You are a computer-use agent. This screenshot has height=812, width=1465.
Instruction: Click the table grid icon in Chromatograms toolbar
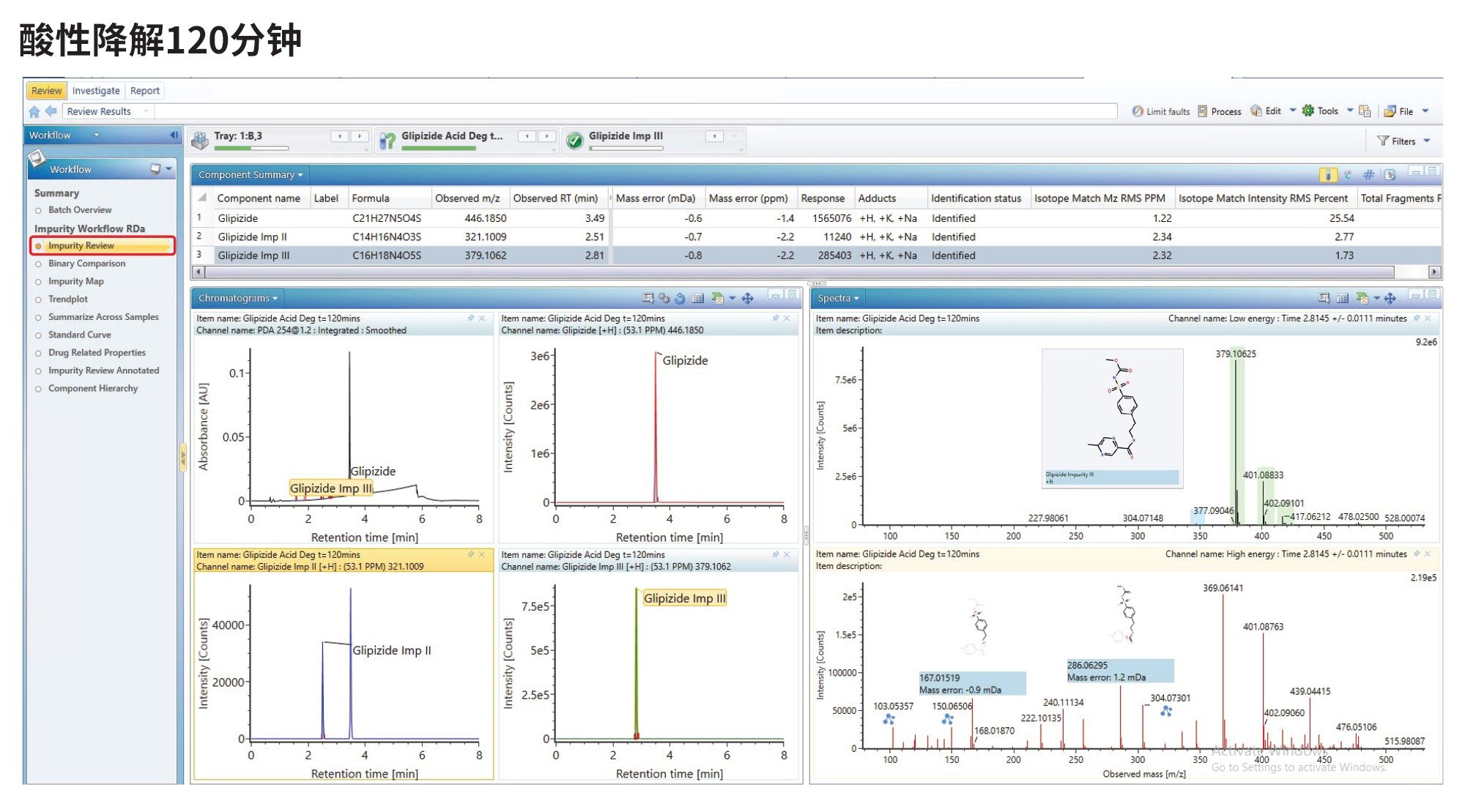[698, 298]
